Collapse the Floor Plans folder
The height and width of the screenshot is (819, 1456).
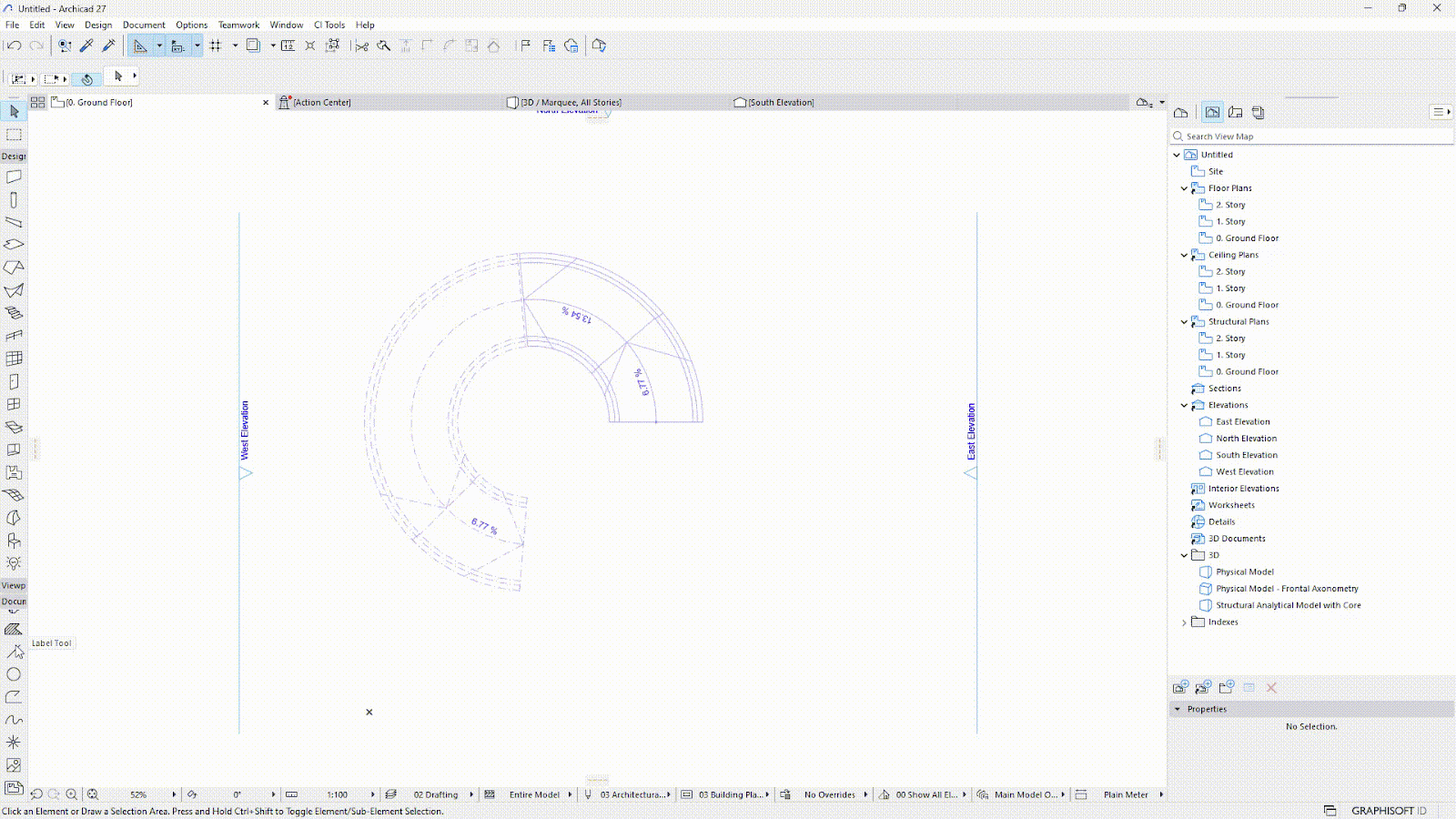[1184, 188]
